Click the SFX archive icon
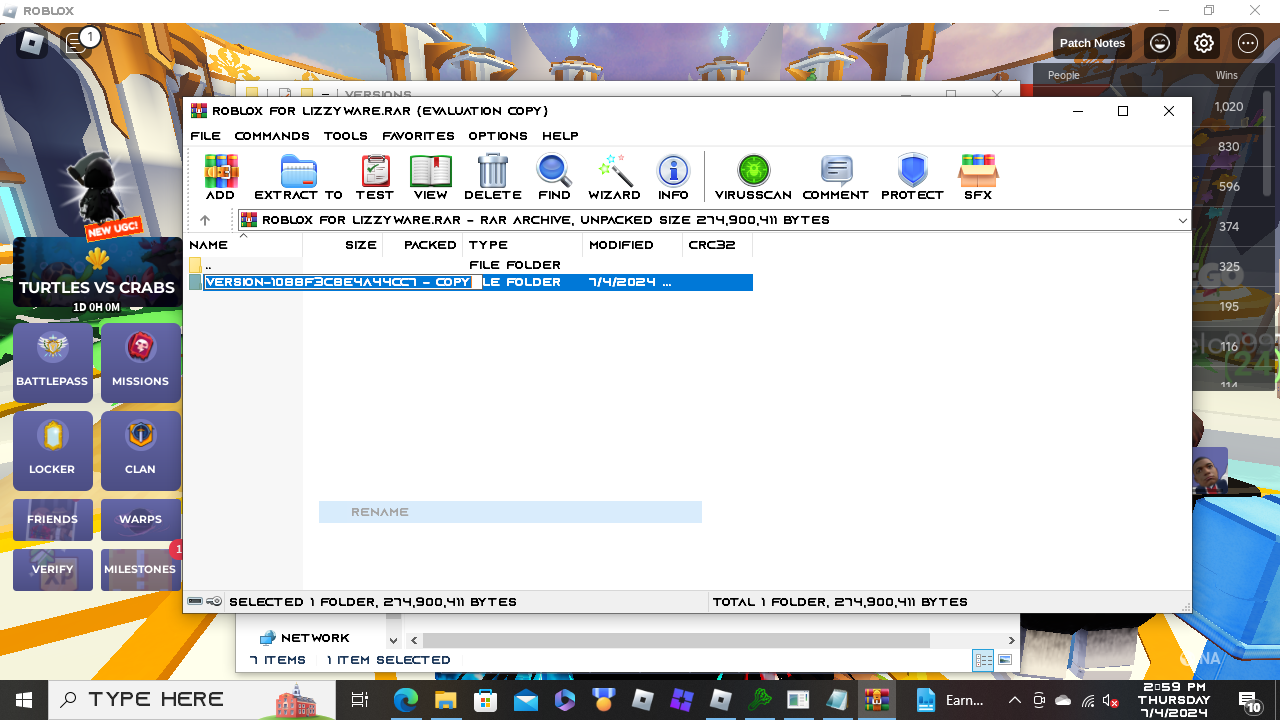Viewport: 1280px width, 720px height. [978, 177]
